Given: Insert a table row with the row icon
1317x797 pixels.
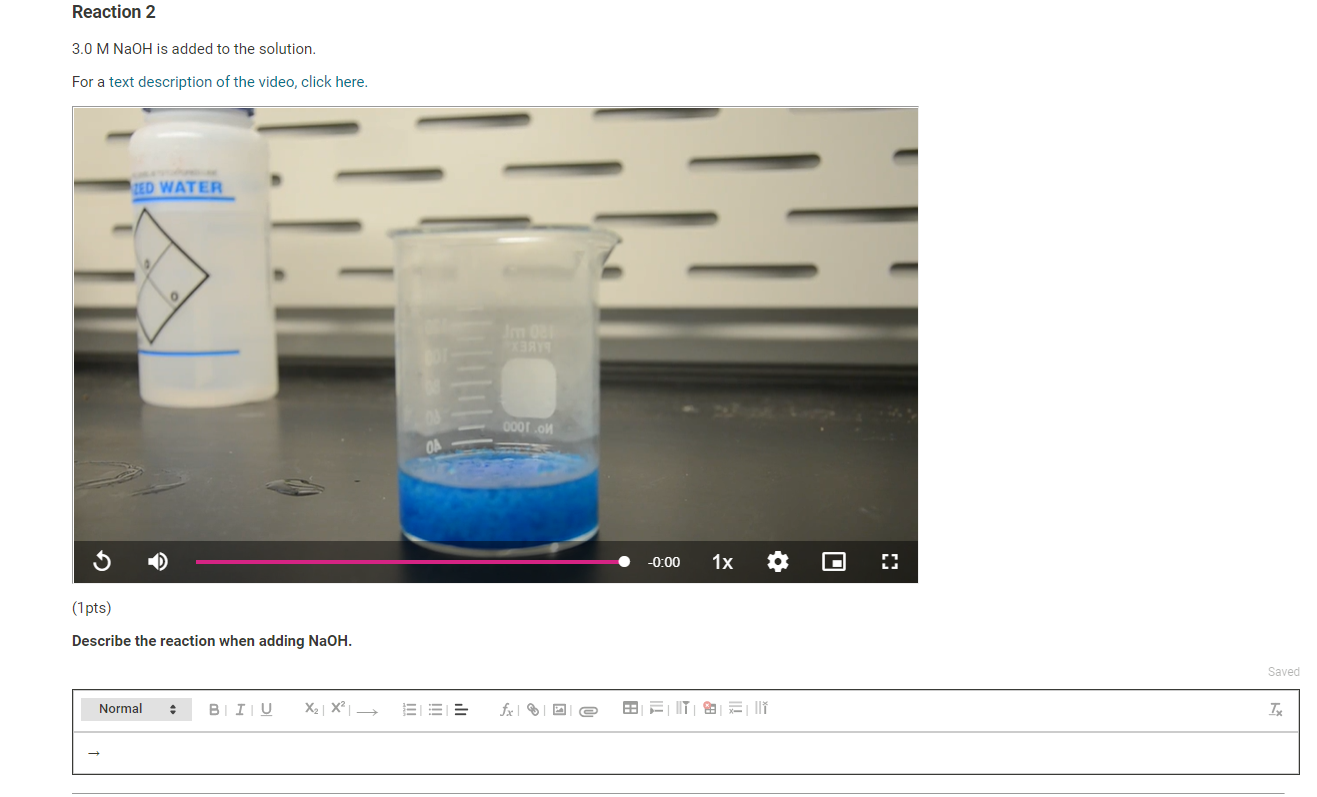Looking at the screenshot, I should tap(656, 708).
